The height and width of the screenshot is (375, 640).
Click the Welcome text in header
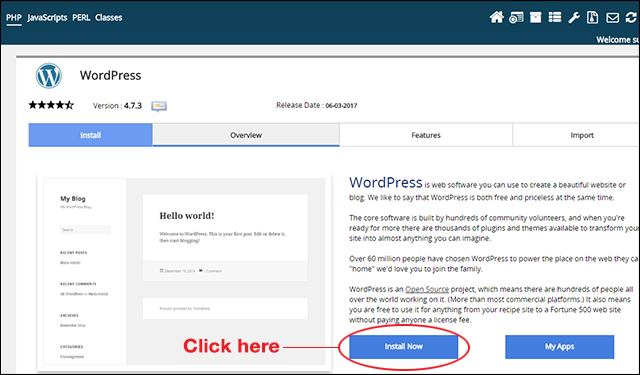(x=618, y=40)
